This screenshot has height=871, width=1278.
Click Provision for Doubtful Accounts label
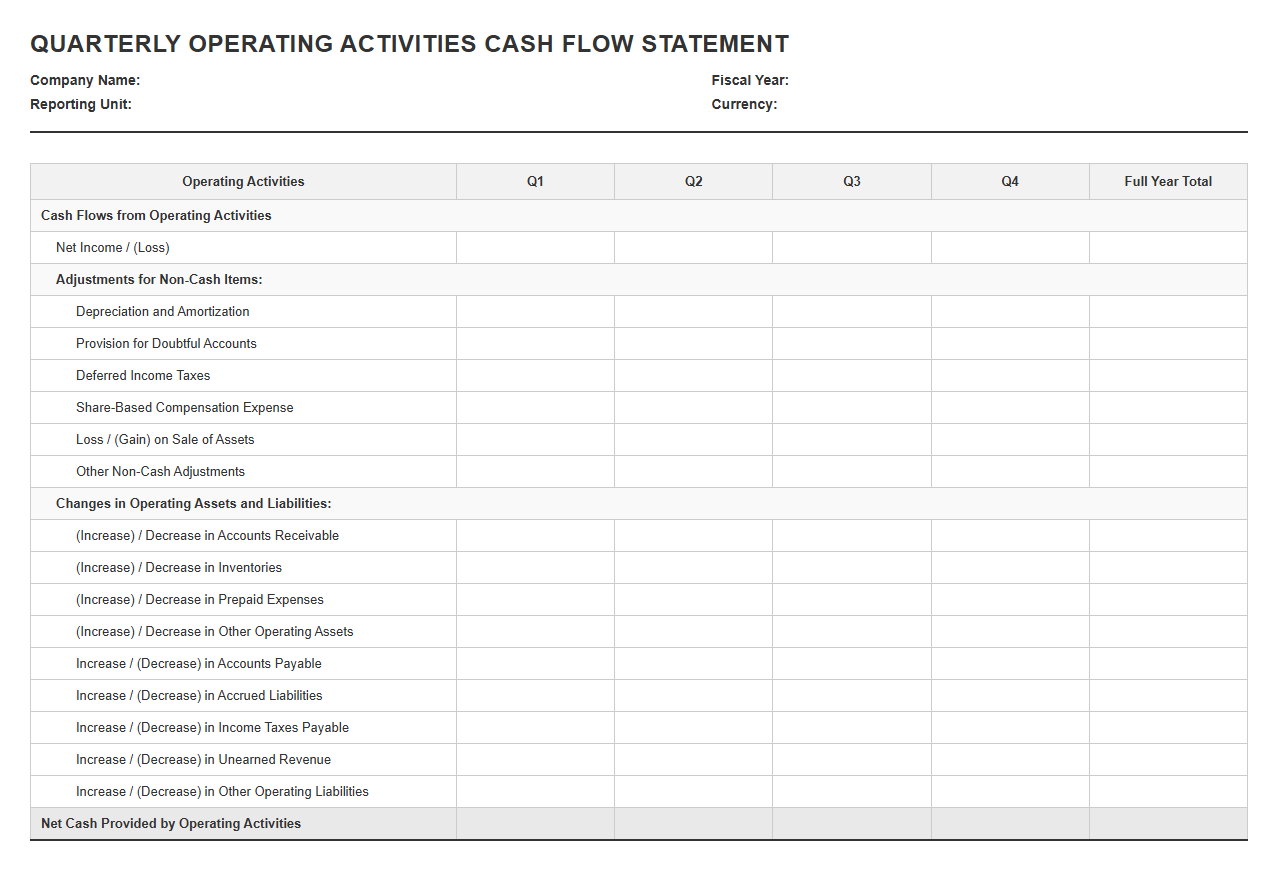166,343
